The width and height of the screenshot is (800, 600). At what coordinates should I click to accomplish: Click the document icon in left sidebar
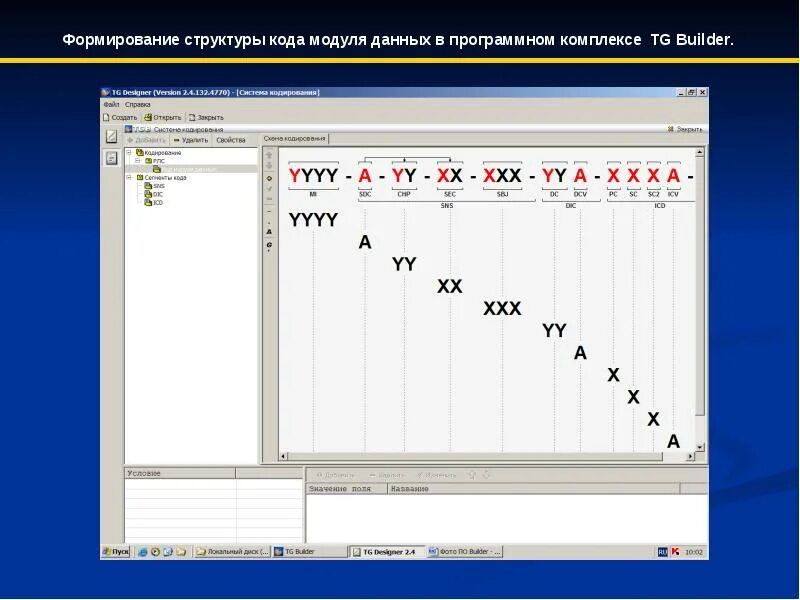pyautogui.click(x=111, y=158)
